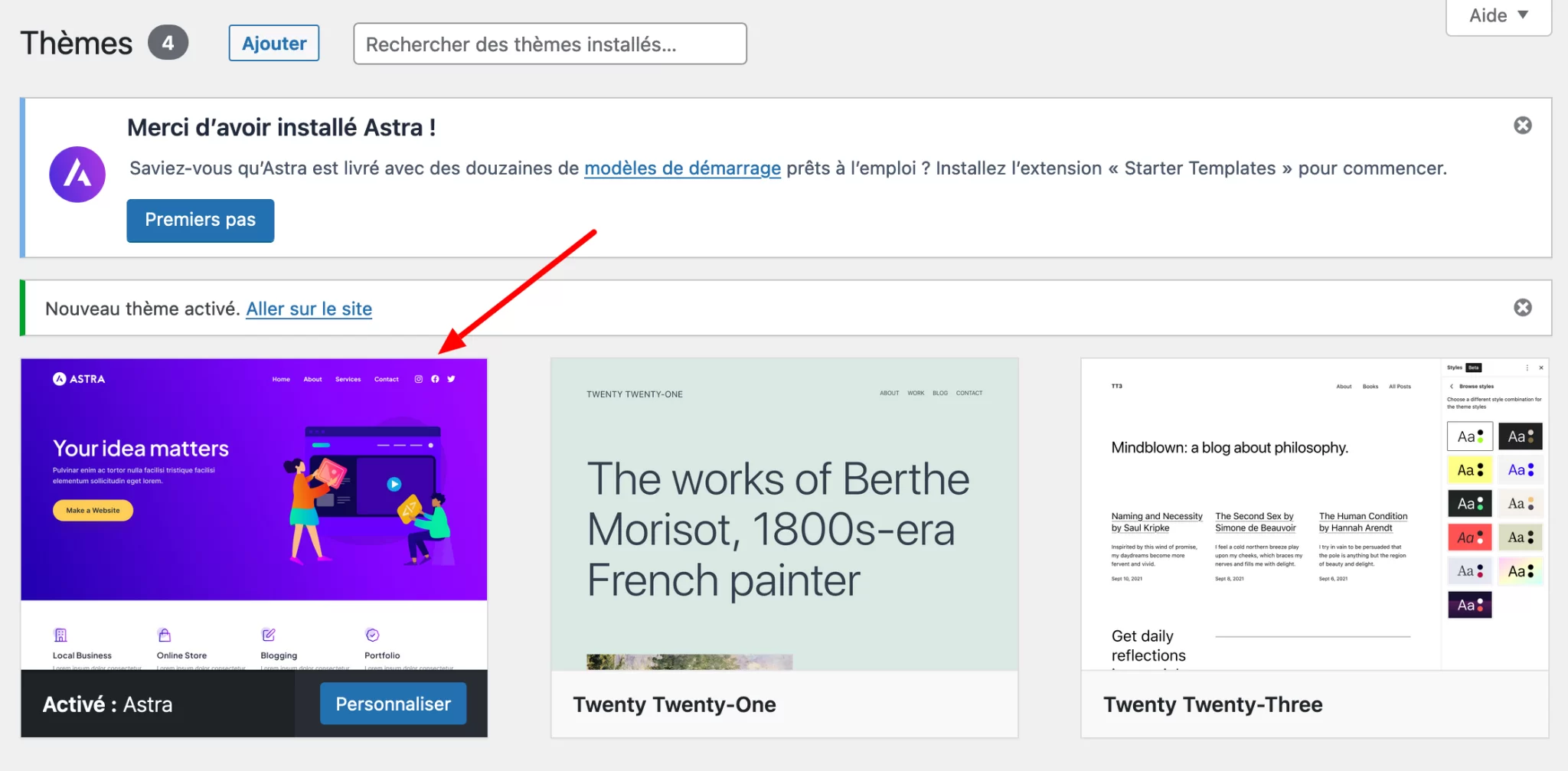Click the Ajouter button
The image size is (1568, 771).
(274, 44)
